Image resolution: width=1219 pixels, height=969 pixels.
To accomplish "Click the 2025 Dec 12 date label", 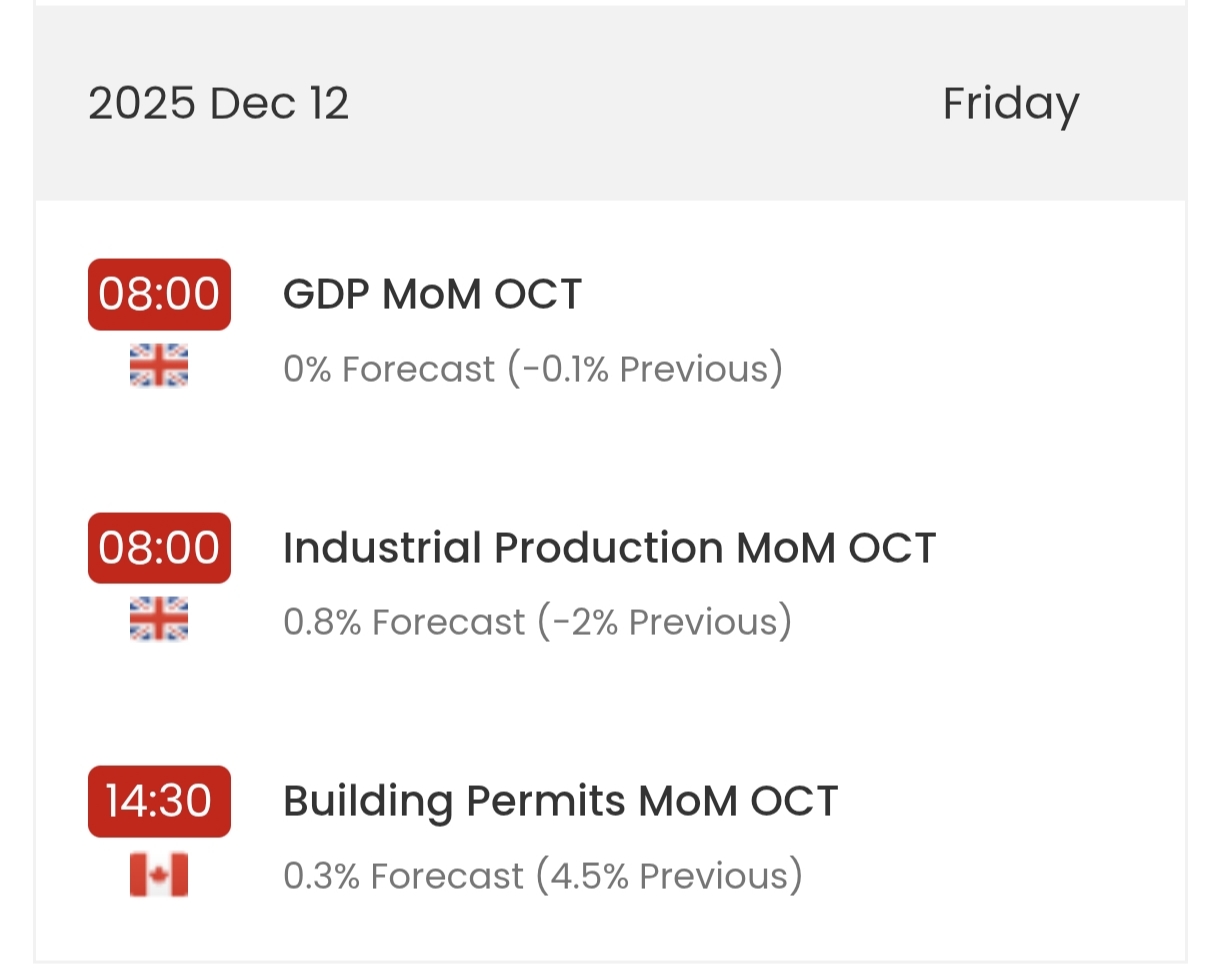I will pos(219,103).
